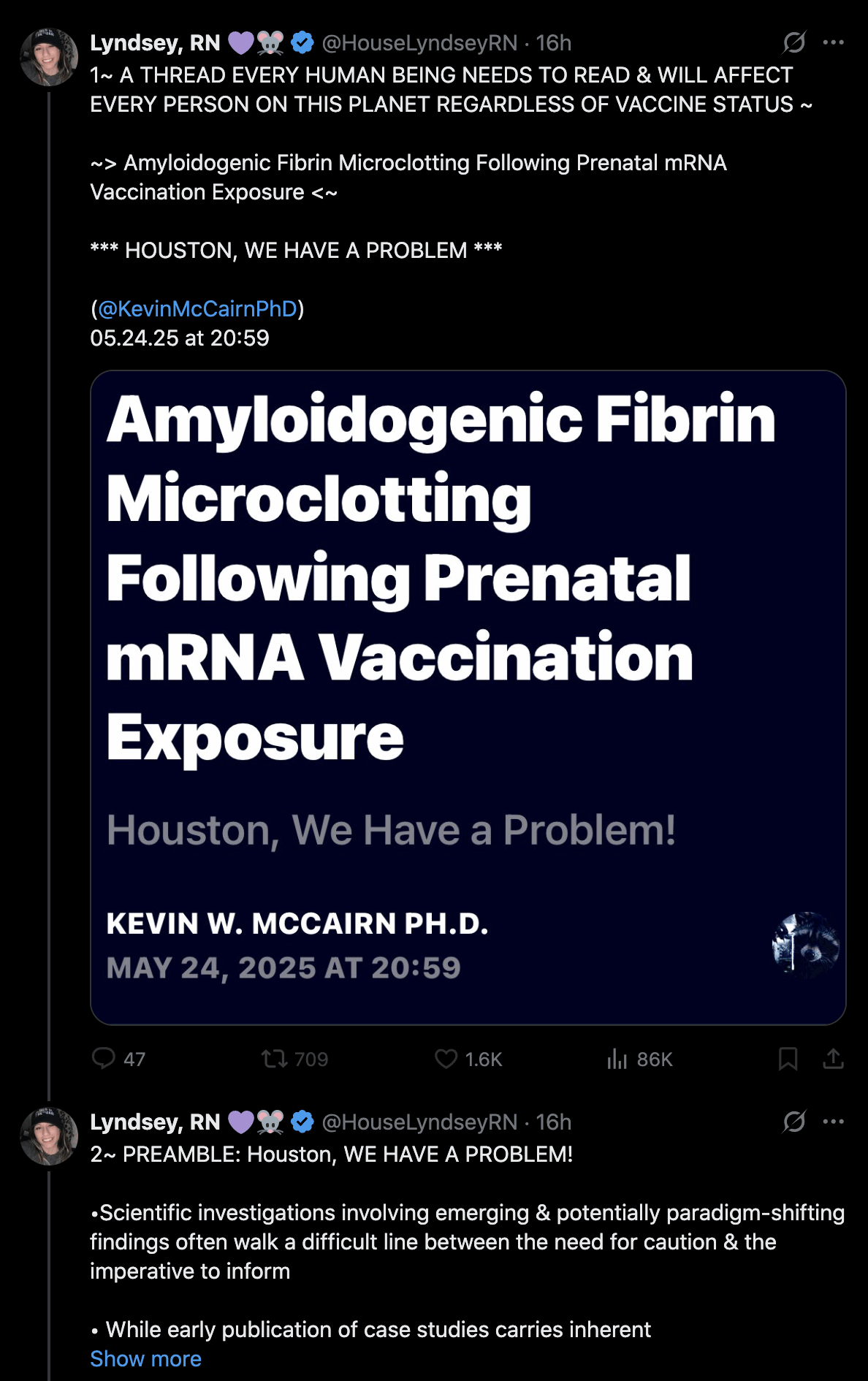Like the first tweet with 1.6K likes
The image size is (868, 1381).
click(x=446, y=1058)
